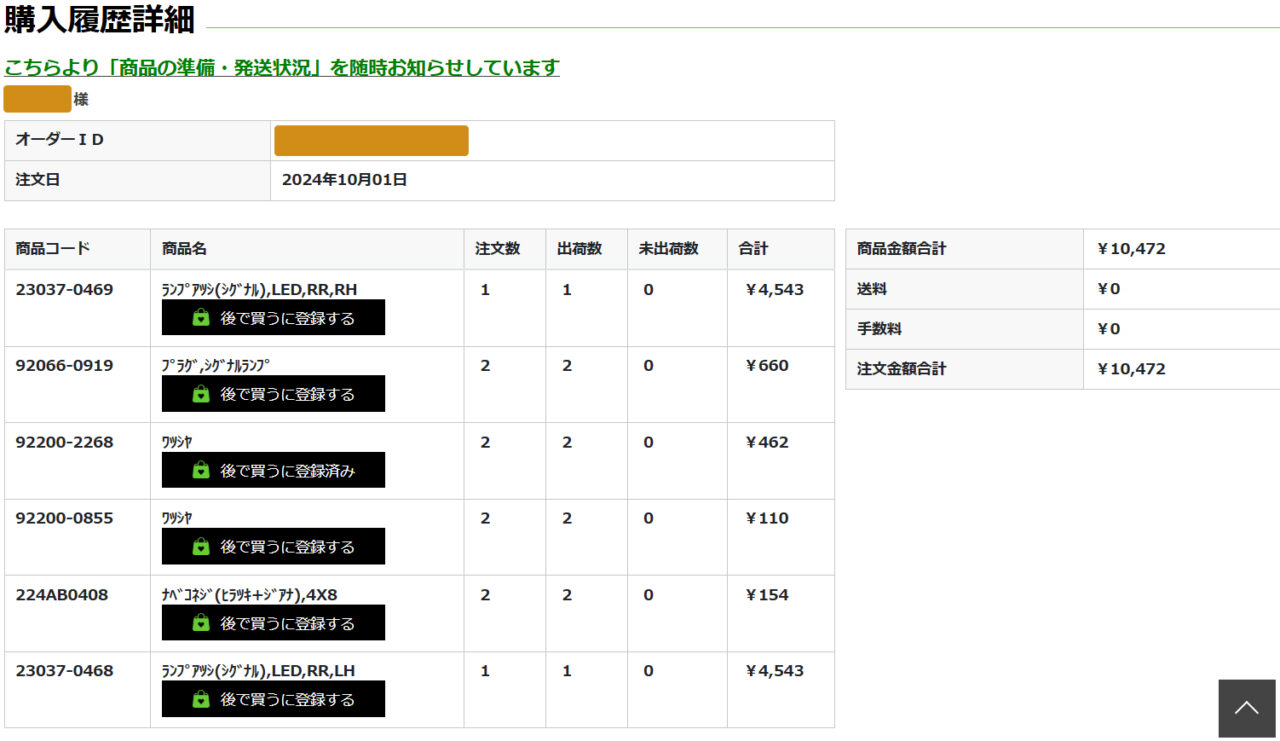
Task: Select product code 23037-0469
Action: click(x=64, y=290)
